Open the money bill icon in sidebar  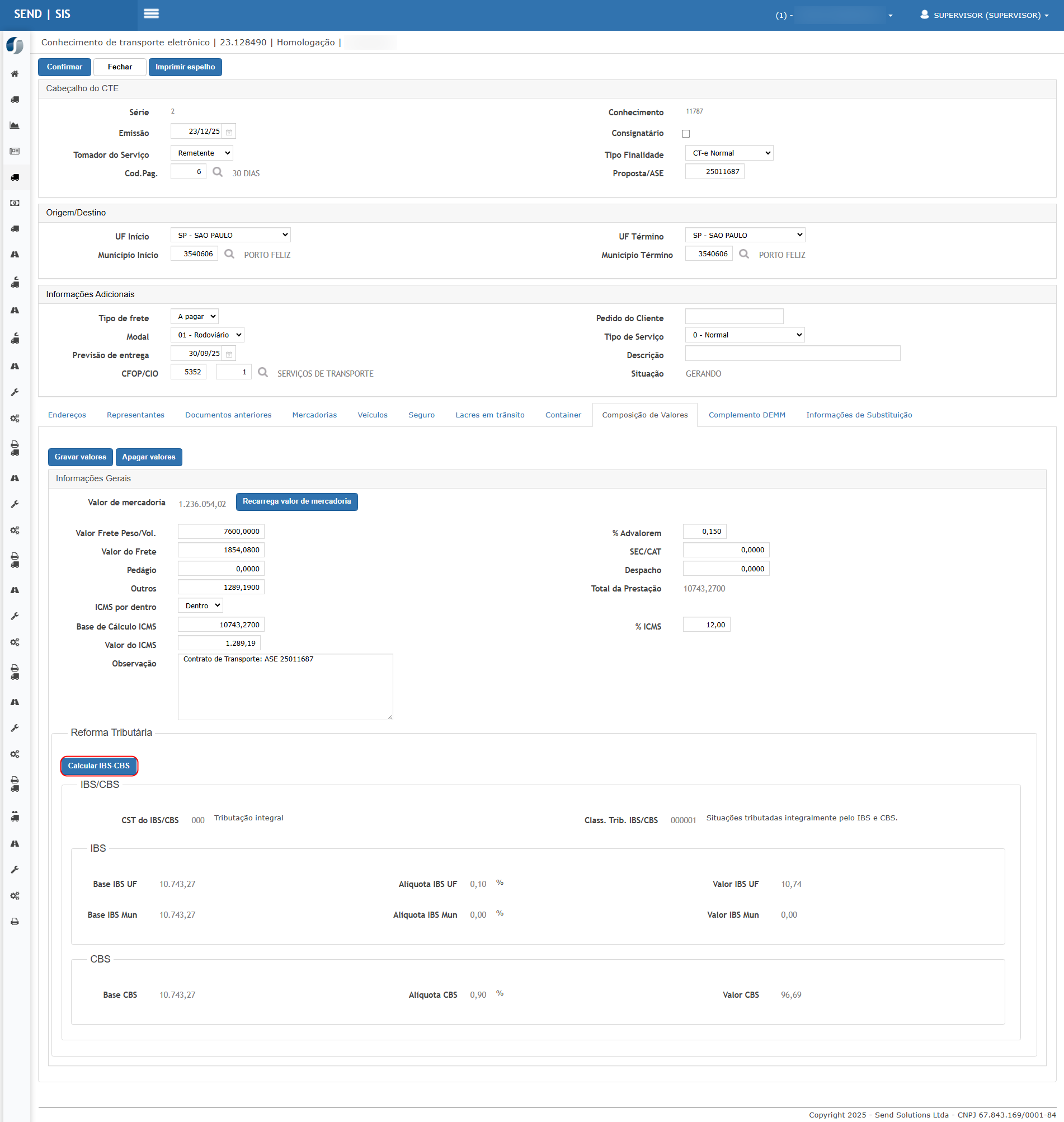(x=15, y=203)
